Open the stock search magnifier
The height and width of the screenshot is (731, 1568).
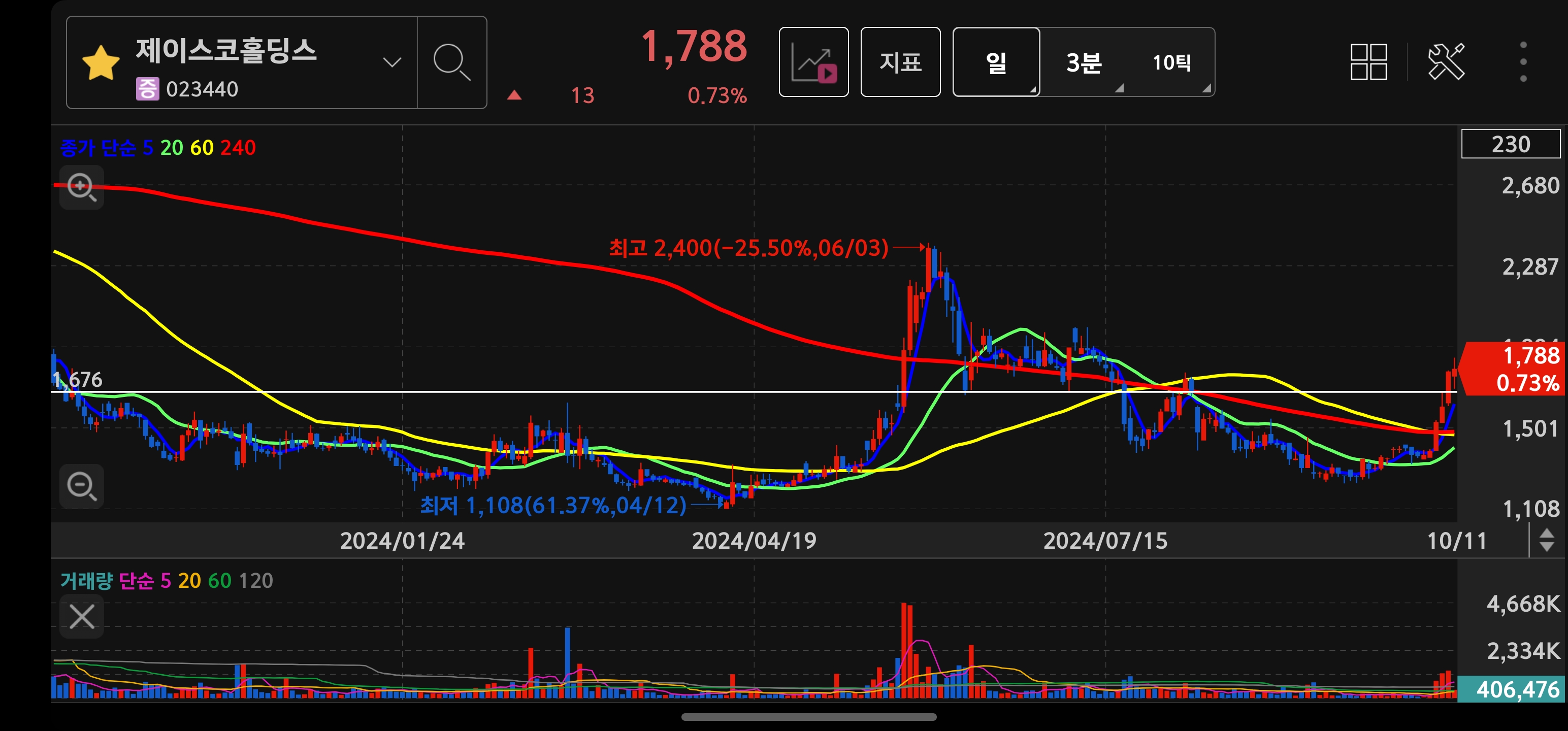point(451,62)
